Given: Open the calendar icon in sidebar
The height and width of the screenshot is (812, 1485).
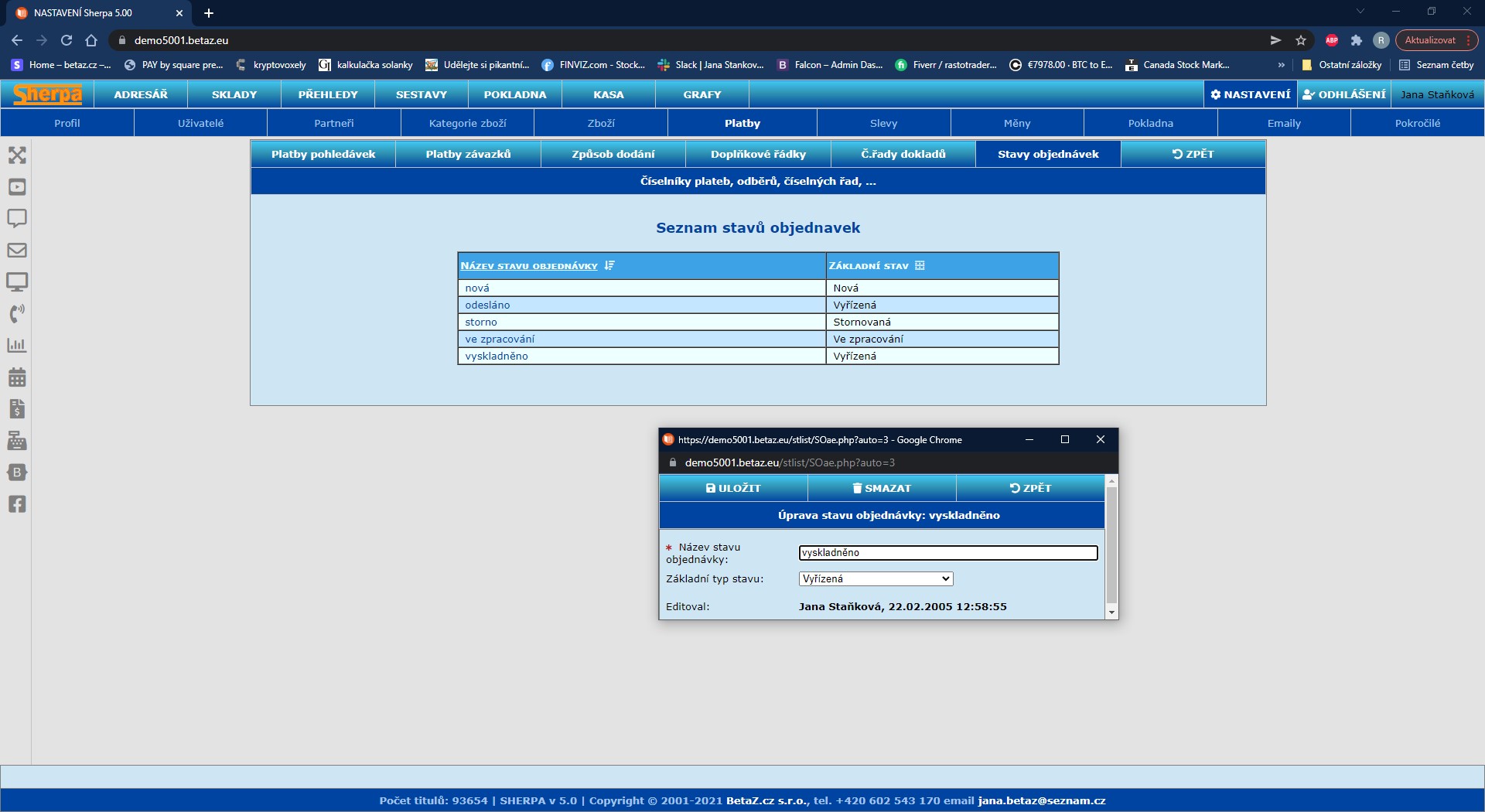Looking at the screenshot, I should (x=17, y=377).
